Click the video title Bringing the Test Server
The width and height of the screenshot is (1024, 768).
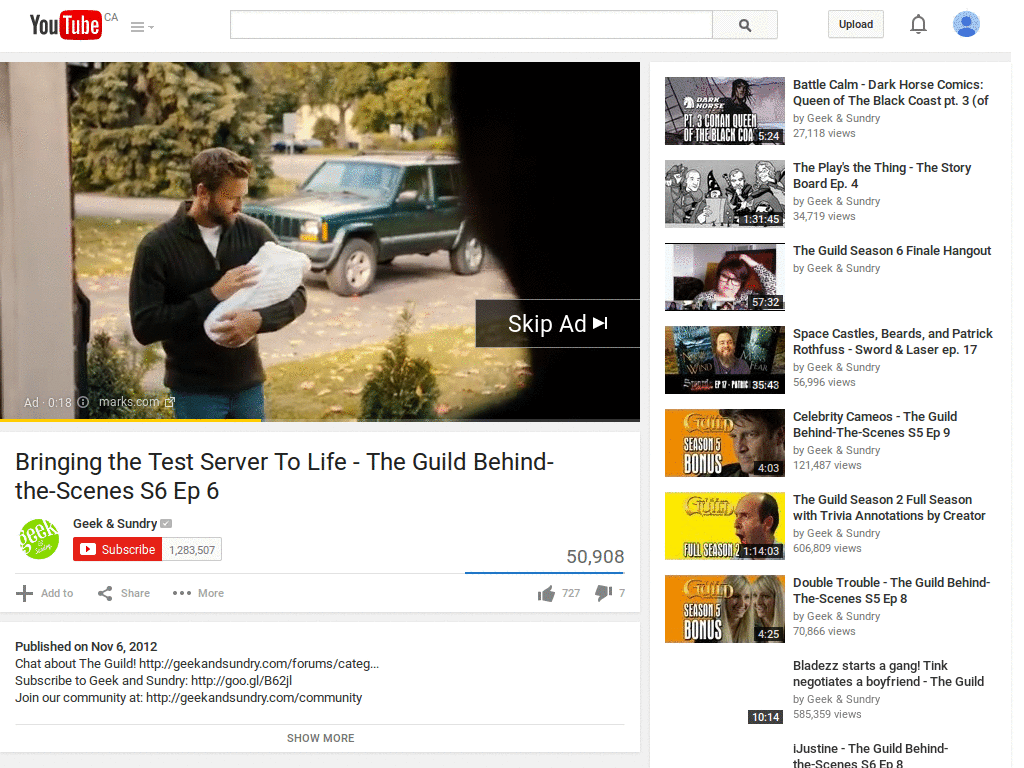(285, 476)
